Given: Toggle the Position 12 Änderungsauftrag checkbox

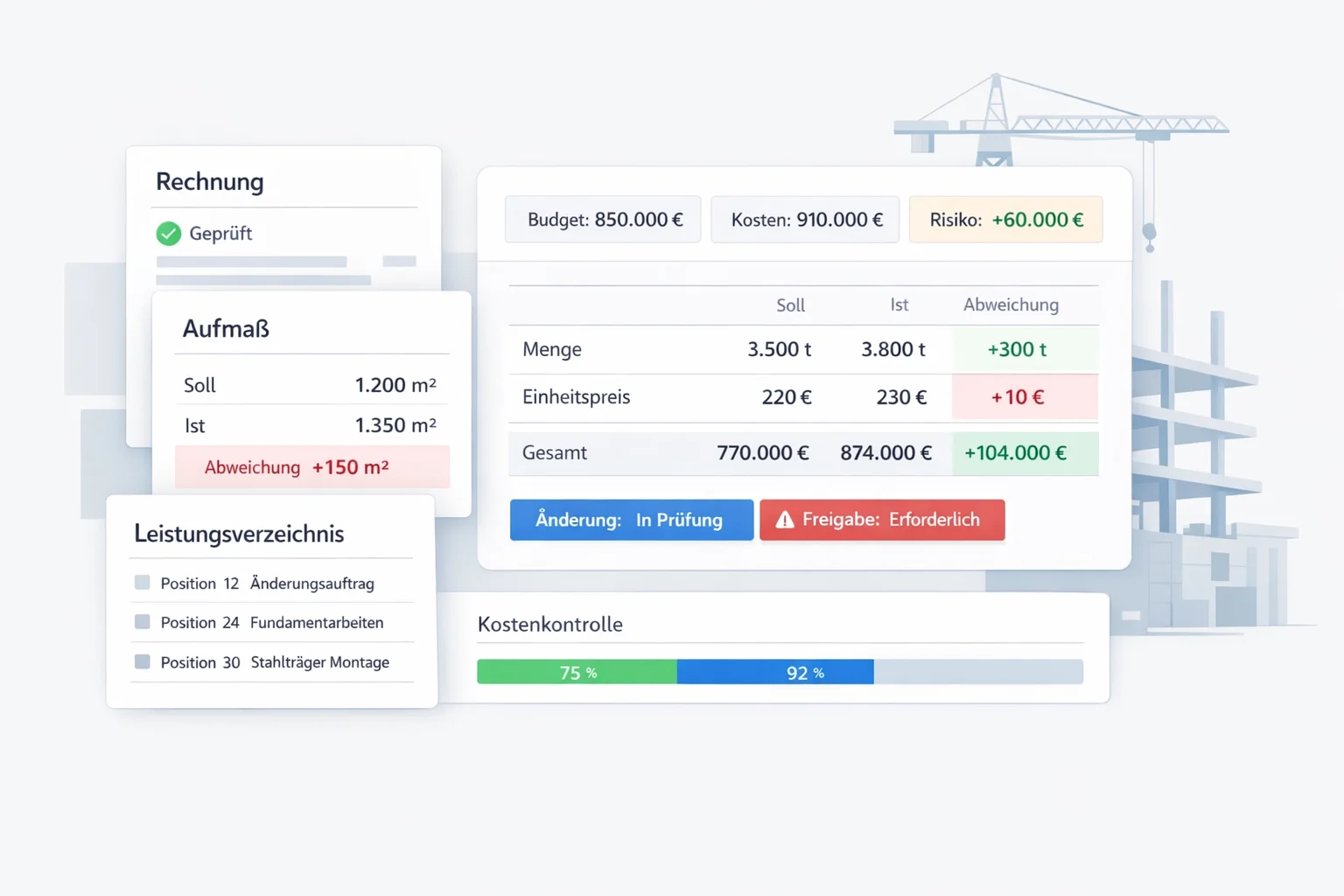Looking at the screenshot, I should (143, 583).
